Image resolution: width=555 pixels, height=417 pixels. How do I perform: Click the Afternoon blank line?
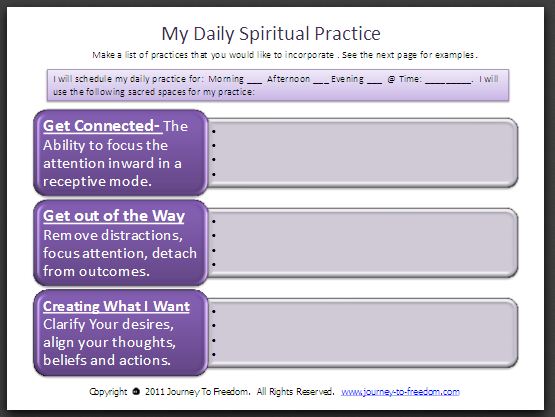(x=321, y=82)
